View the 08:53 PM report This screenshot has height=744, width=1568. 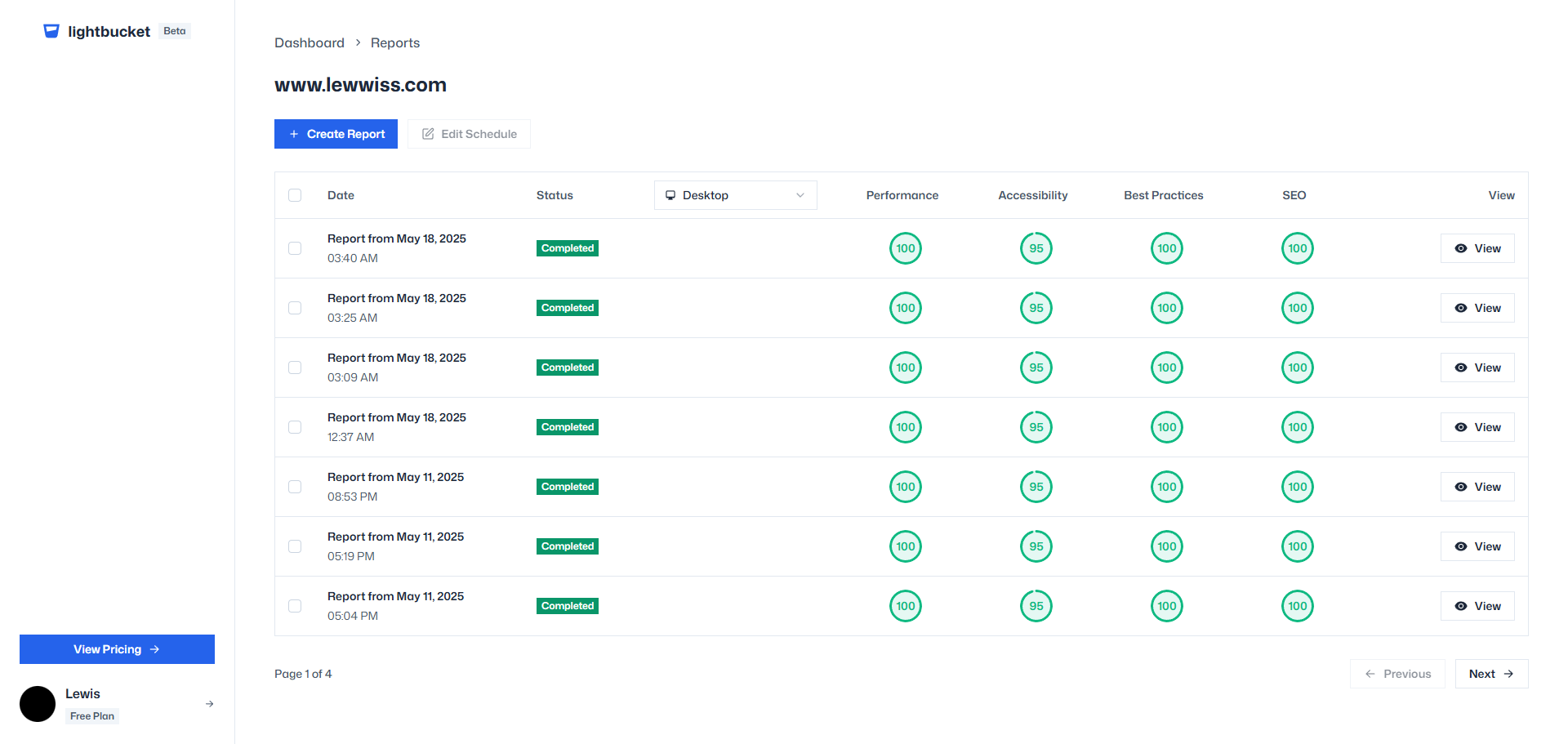click(x=1477, y=487)
